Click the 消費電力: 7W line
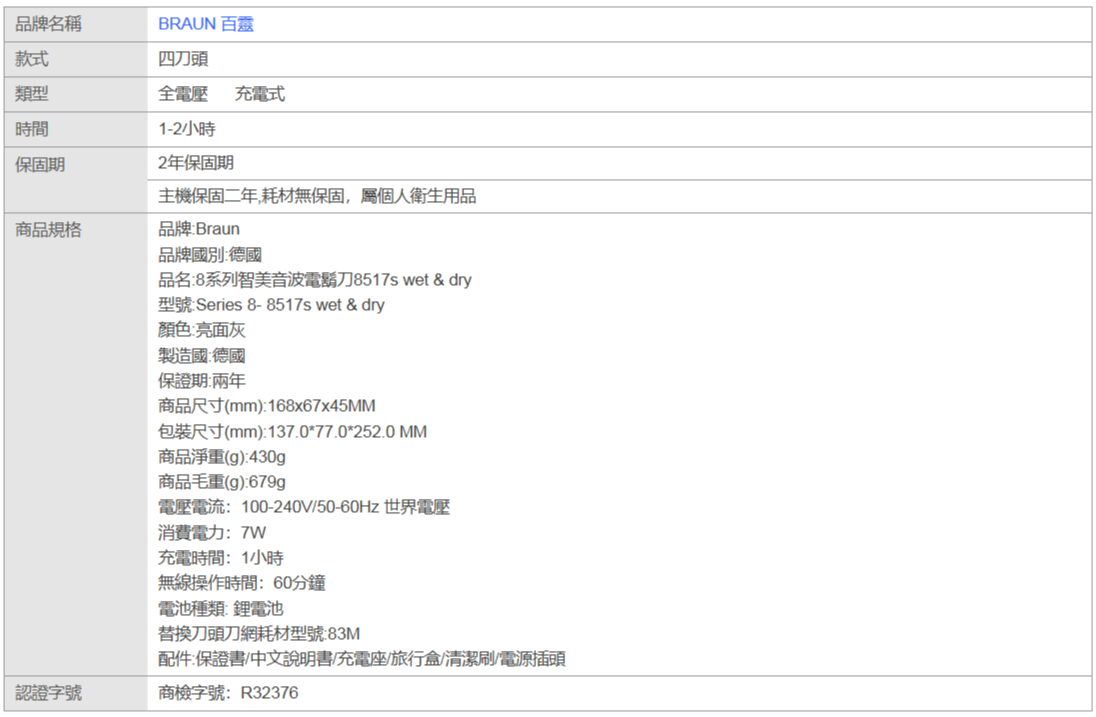 (212, 533)
